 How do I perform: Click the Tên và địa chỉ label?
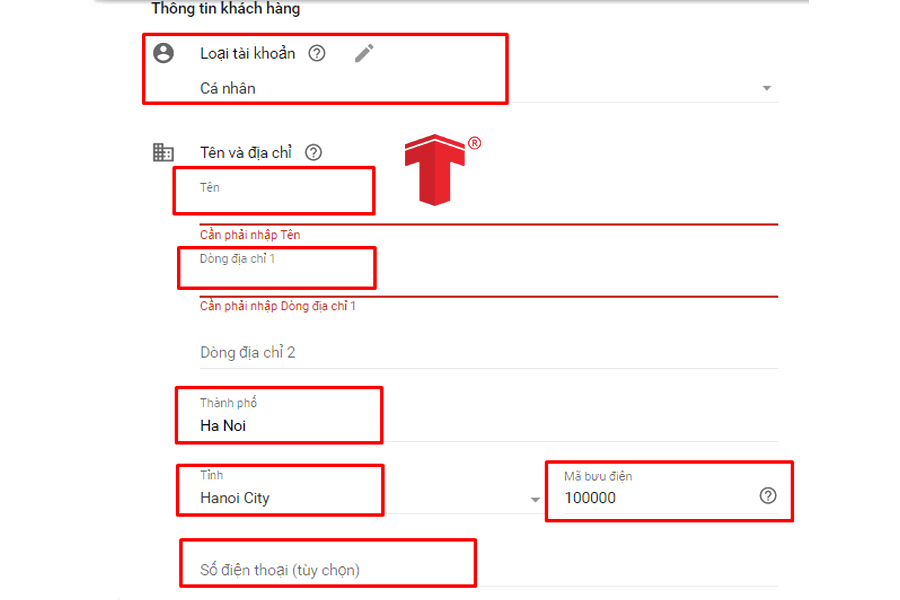pos(246,153)
